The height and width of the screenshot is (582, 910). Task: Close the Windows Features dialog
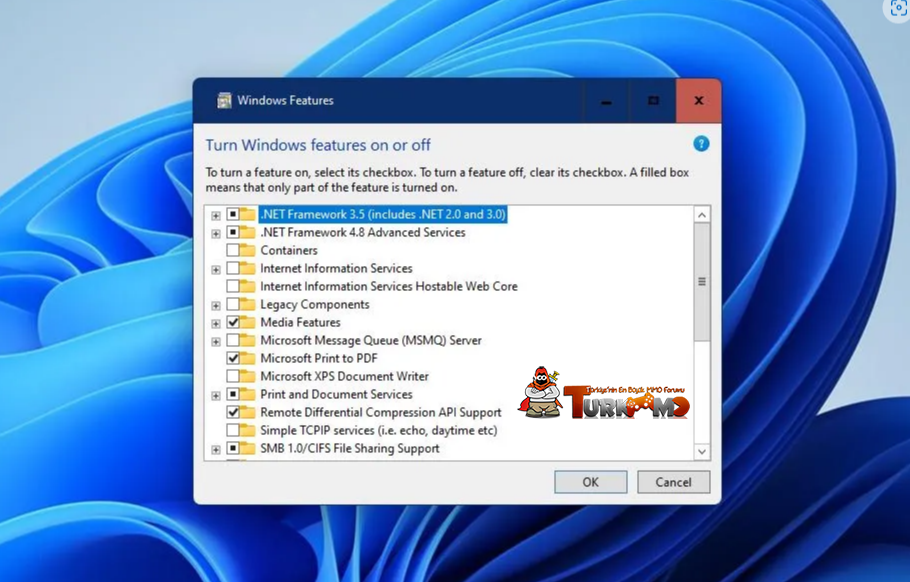point(699,101)
